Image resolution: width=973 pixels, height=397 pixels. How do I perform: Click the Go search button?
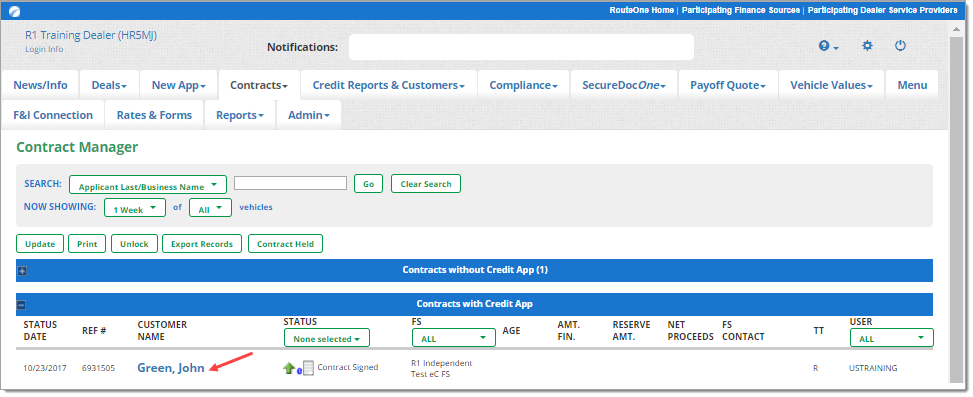tap(369, 184)
